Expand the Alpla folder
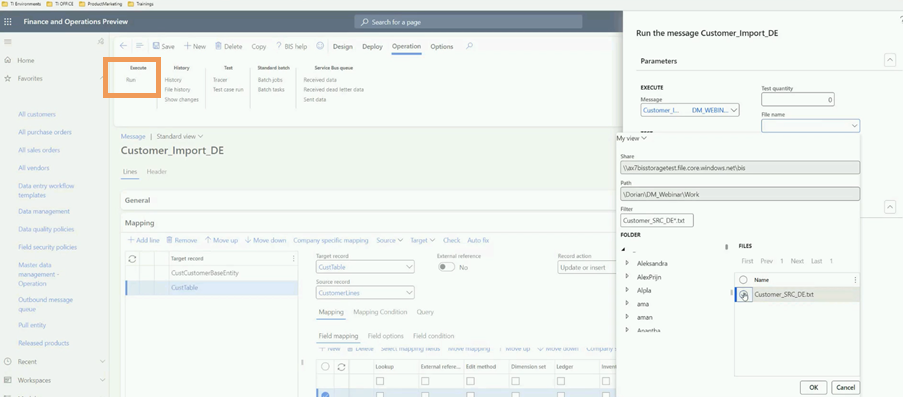Screen dimensions: 903x397 pyautogui.click(x=627, y=290)
